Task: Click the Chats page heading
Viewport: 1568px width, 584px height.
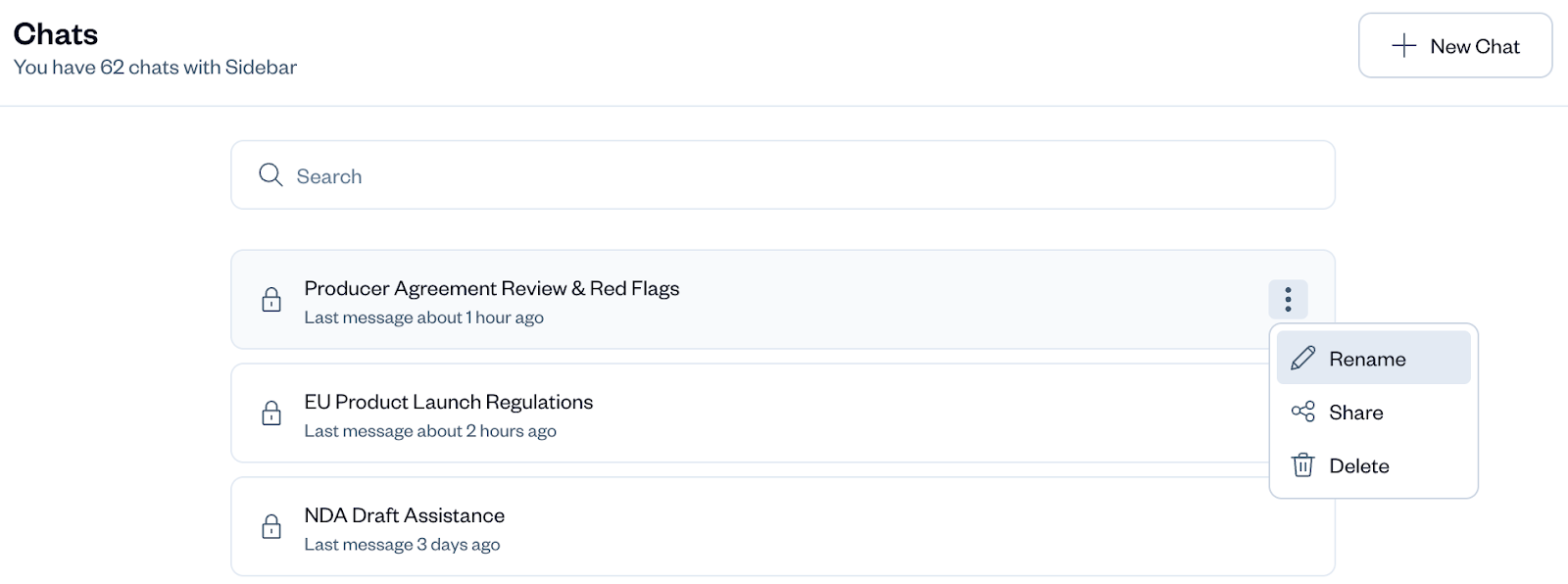Action: pos(56,34)
